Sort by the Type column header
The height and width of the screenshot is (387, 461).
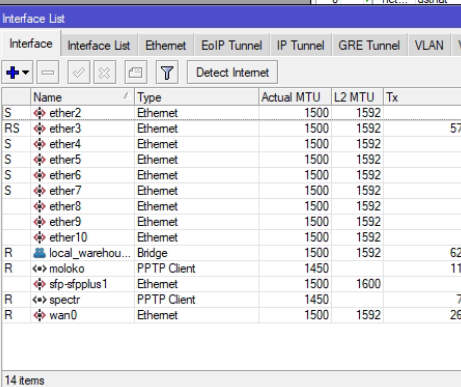197,97
